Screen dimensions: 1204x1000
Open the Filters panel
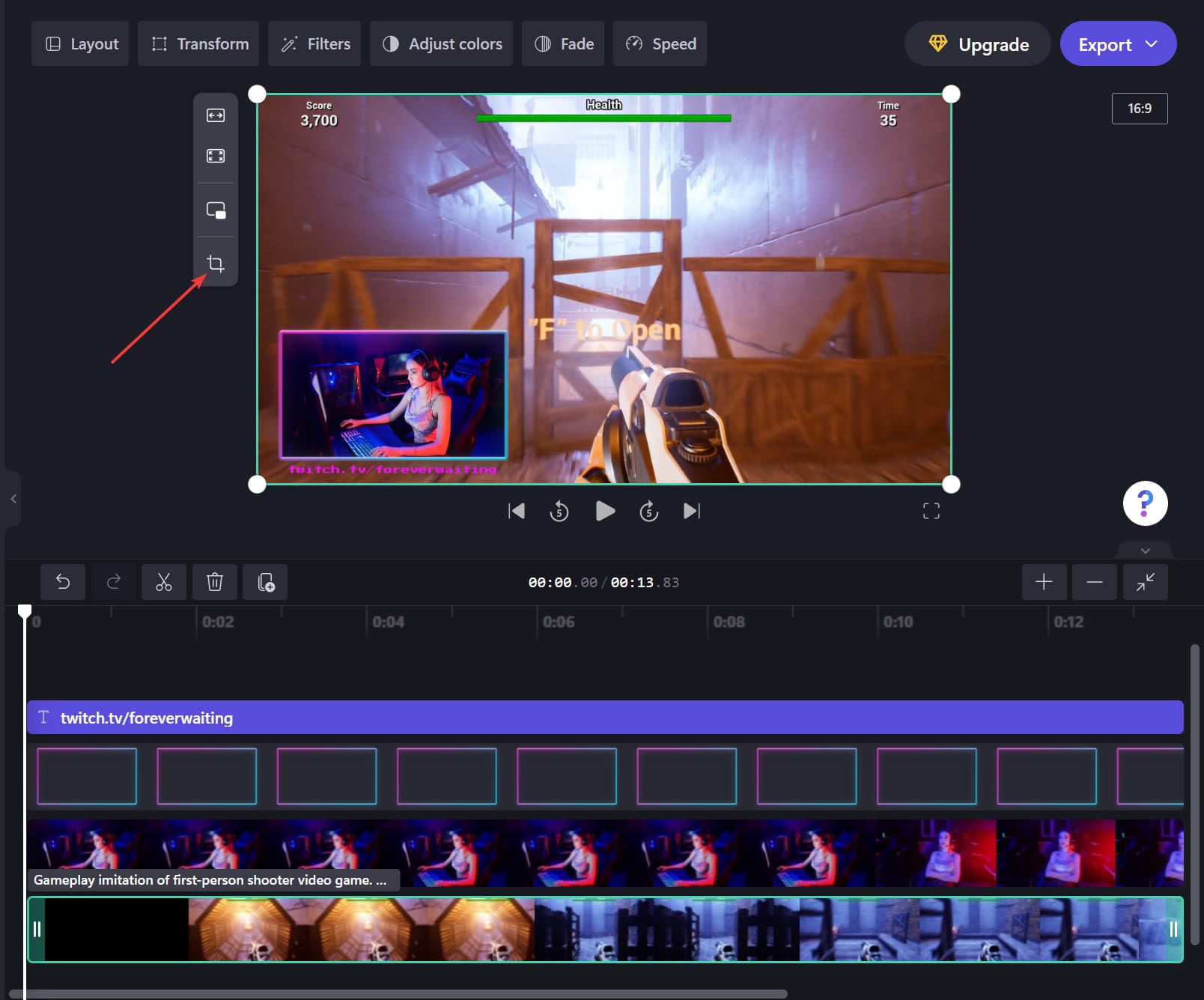[314, 43]
